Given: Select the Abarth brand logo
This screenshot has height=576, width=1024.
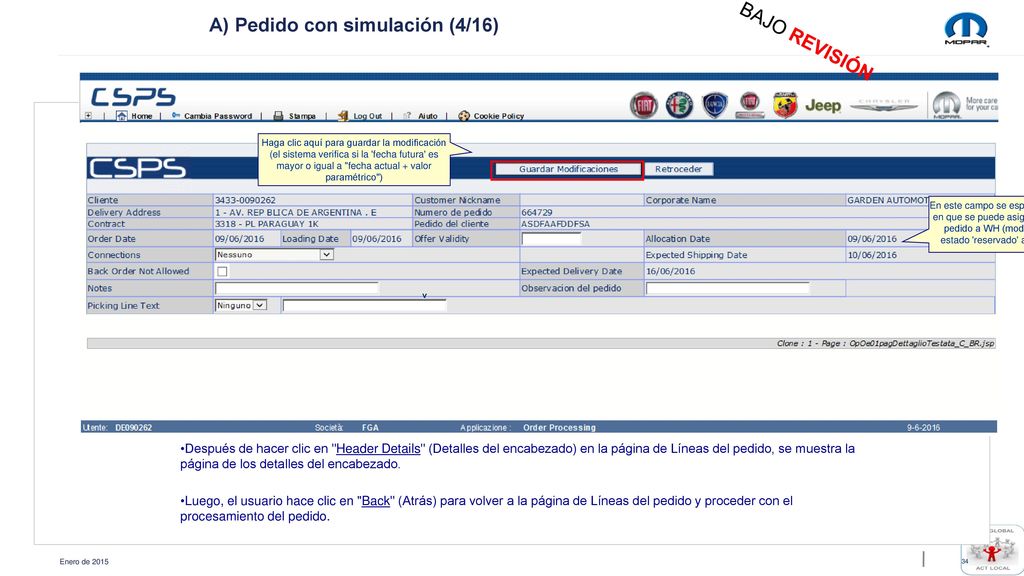Looking at the screenshot, I should pos(785,105).
